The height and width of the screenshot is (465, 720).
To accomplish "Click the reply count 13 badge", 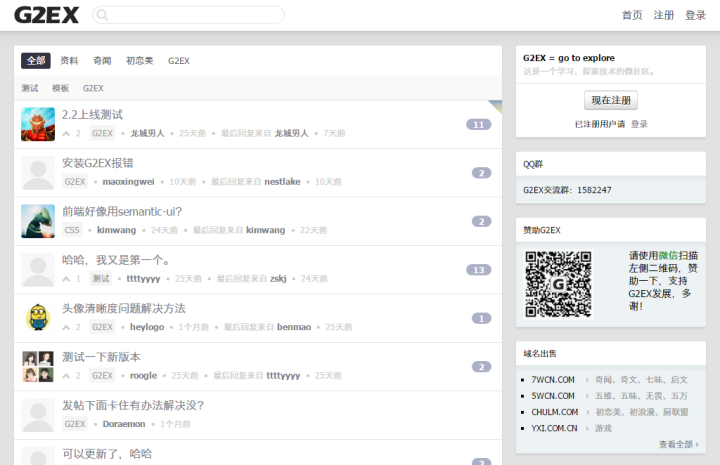I will point(478,270).
